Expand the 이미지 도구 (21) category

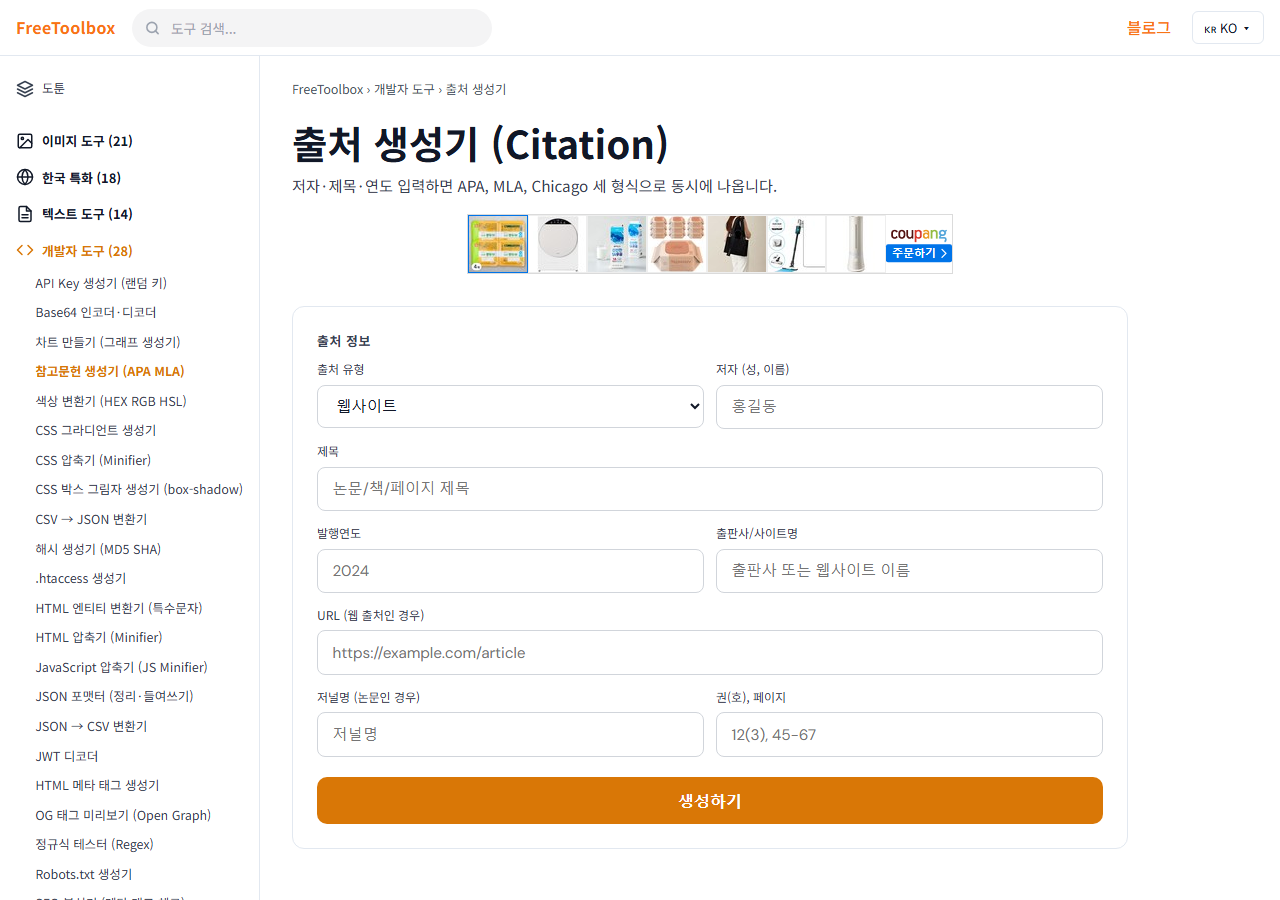point(87,141)
